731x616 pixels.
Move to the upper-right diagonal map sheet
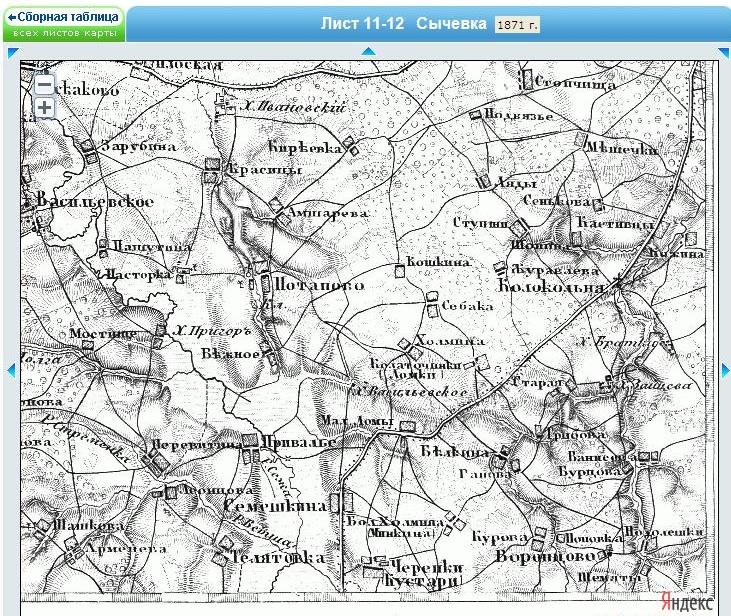pyautogui.click(x=723, y=53)
